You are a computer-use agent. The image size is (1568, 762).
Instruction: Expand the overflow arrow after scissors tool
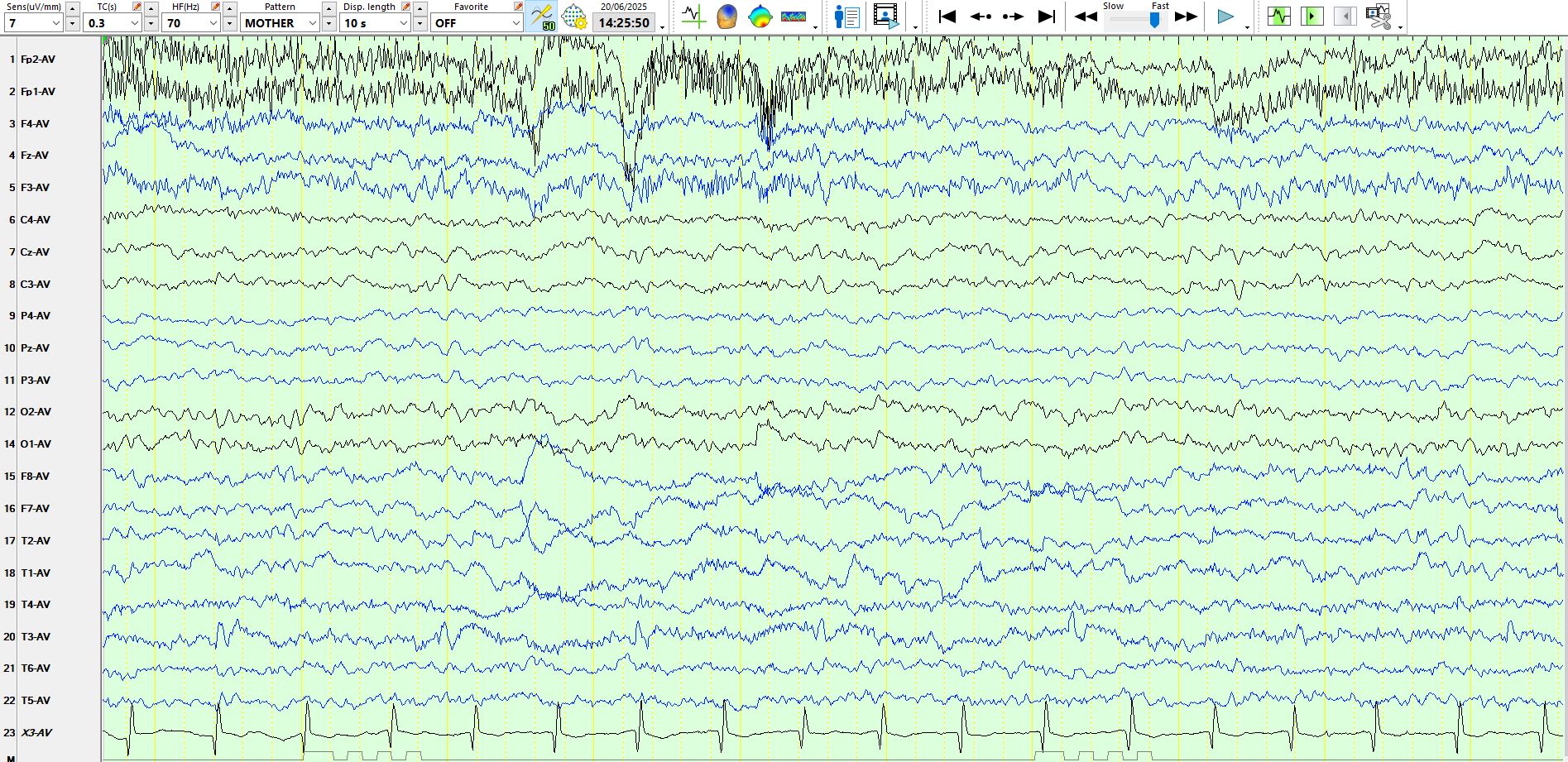[1400, 27]
